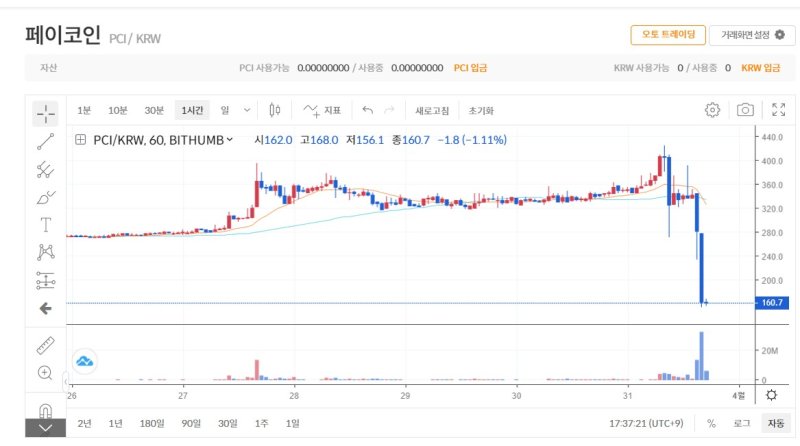This screenshot has width=800, height=446.
Task: Select the ruler measure tool
Action: [x=45, y=345]
